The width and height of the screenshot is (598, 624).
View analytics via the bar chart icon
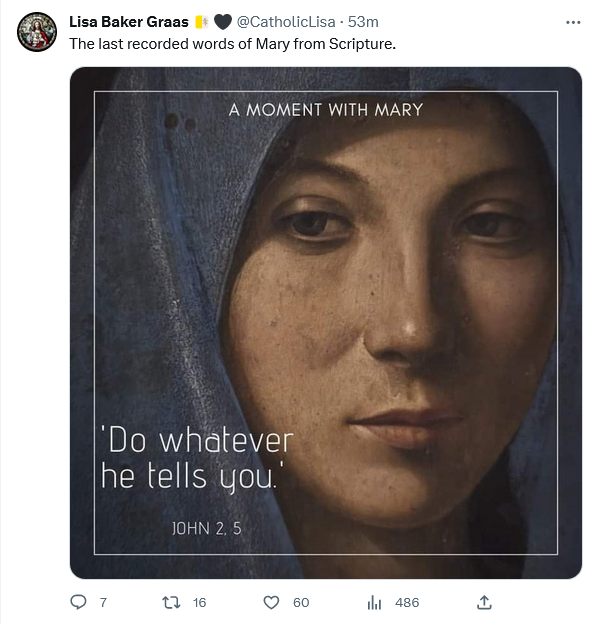[374, 603]
